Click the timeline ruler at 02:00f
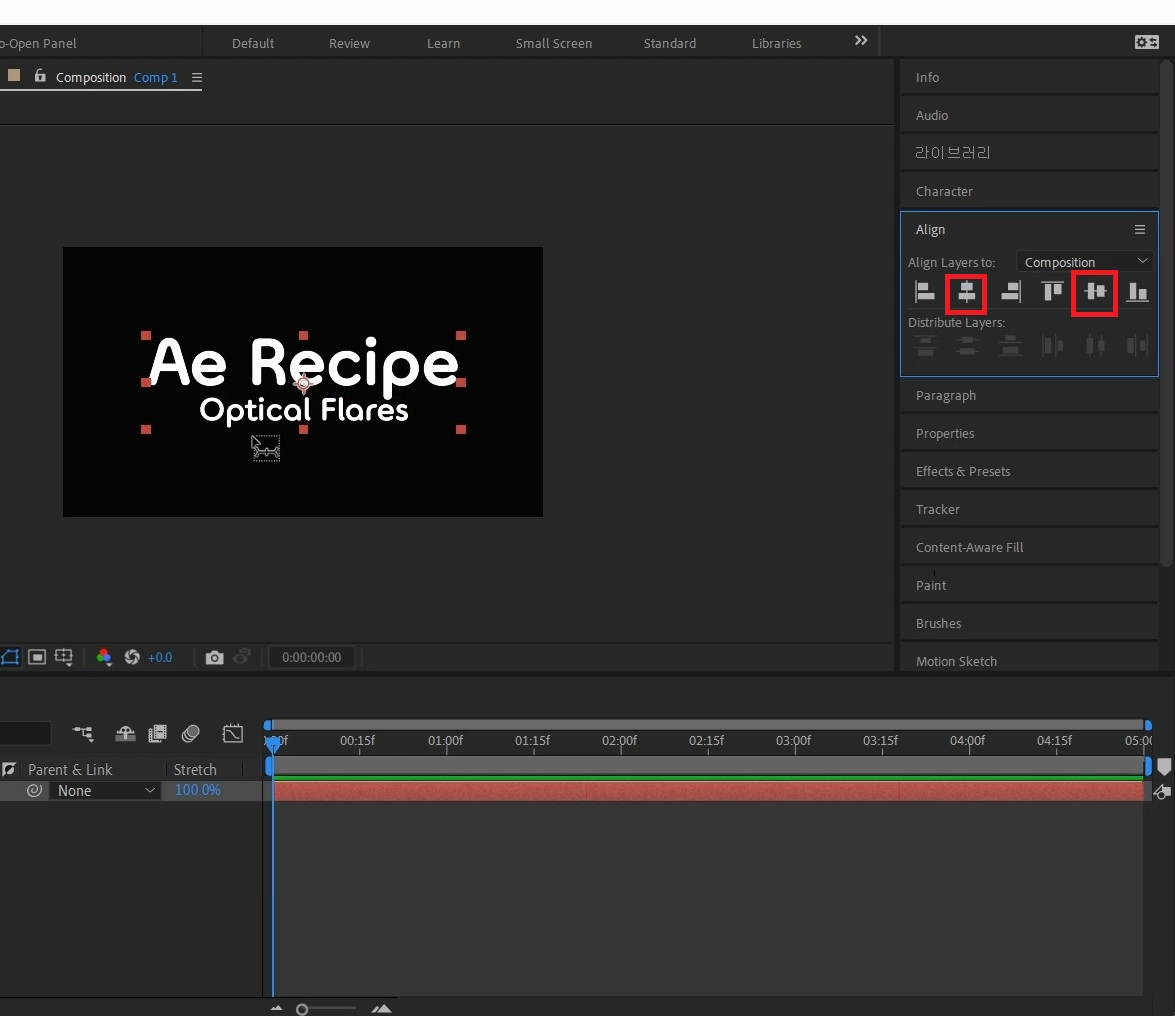1175x1016 pixels. coord(620,740)
